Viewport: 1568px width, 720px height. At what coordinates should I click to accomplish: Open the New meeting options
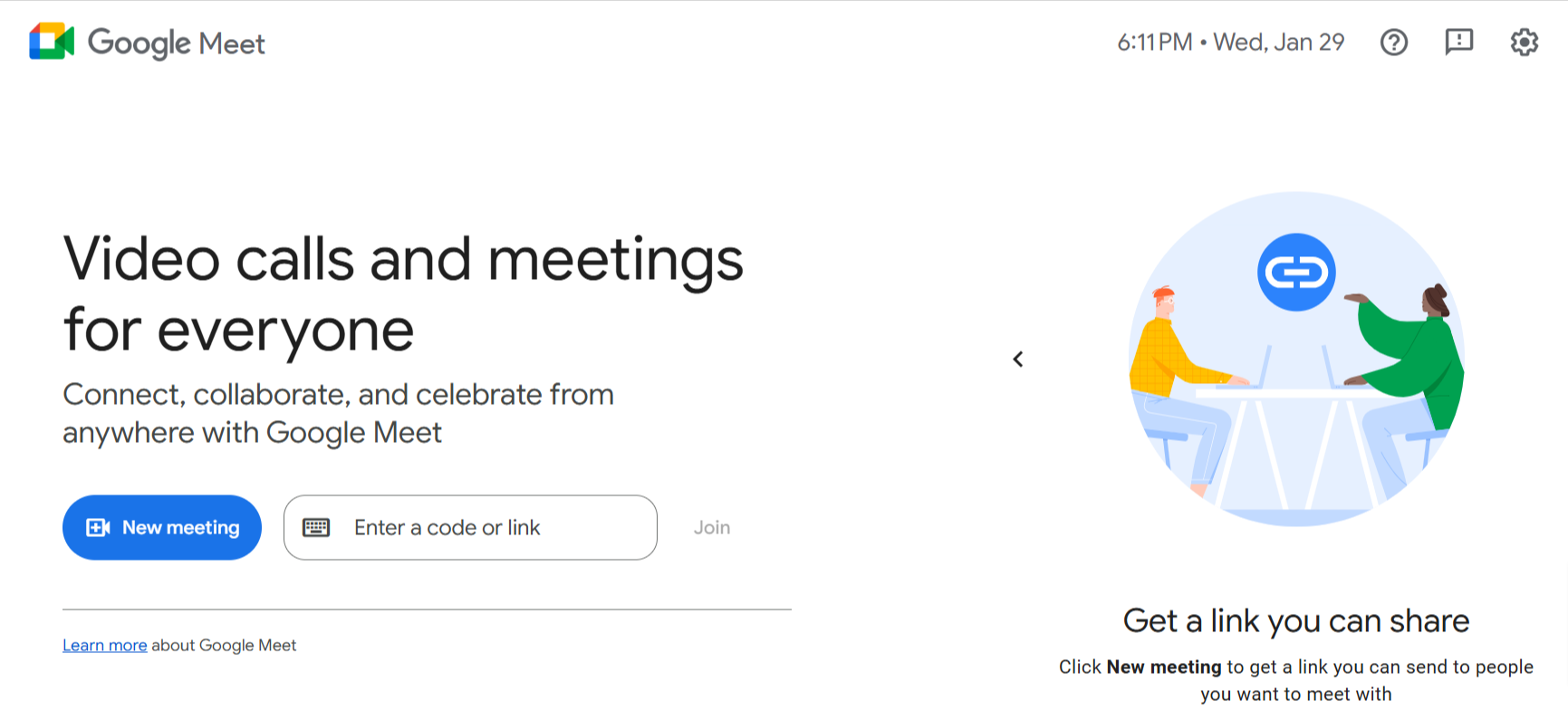(x=161, y=527)
